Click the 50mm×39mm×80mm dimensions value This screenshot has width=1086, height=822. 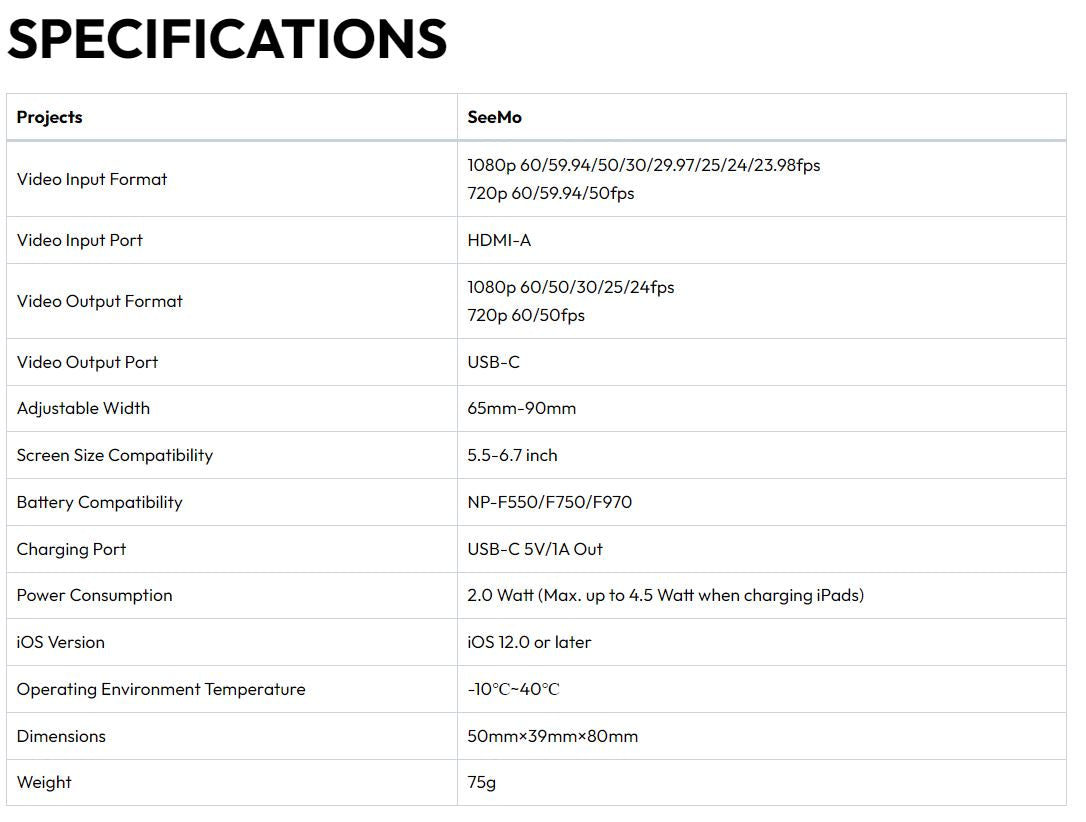coord(552,736)
